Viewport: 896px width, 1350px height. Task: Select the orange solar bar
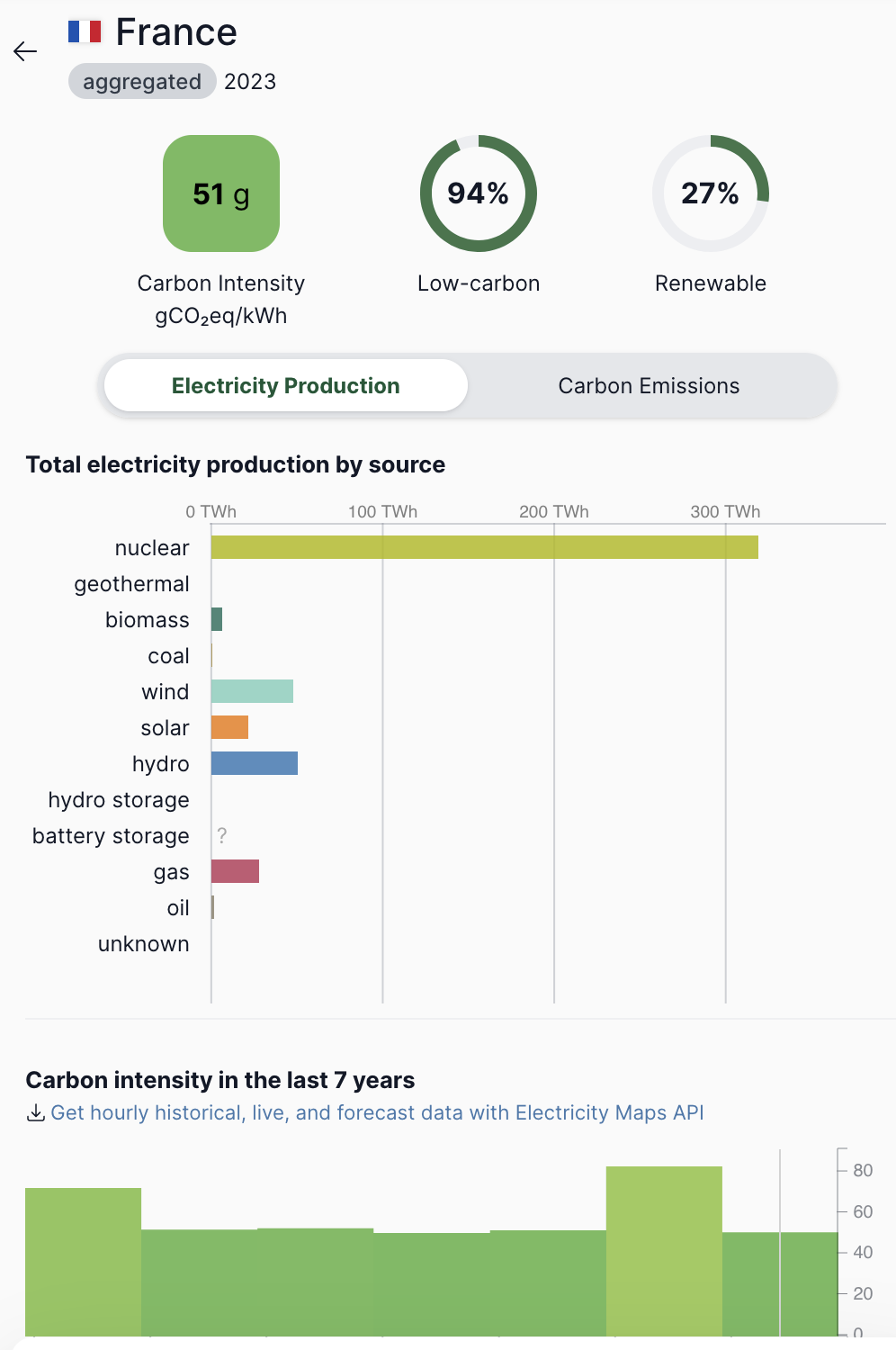[229, 727]
